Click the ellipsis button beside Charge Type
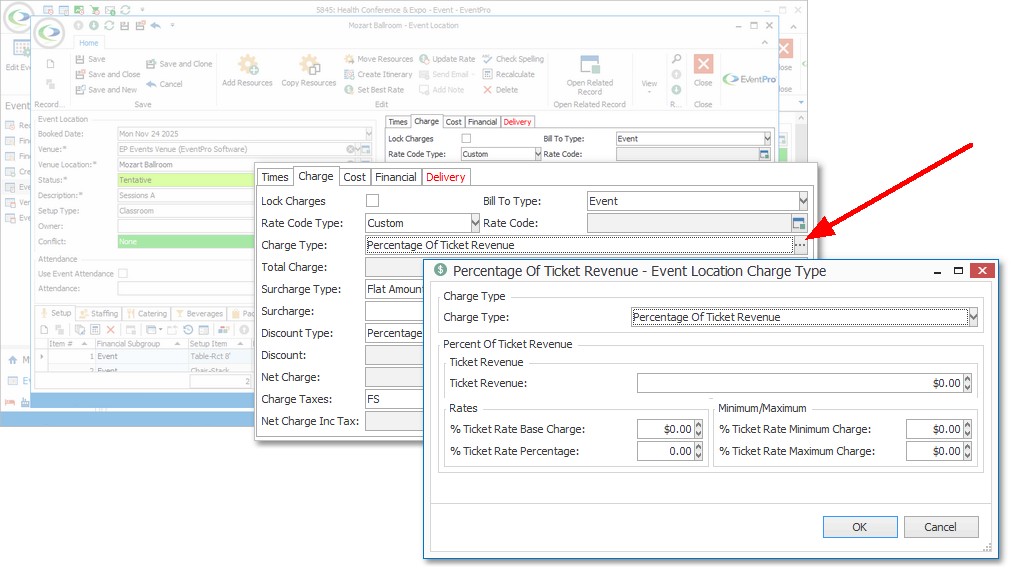1010x570 pixels. coord(800,245)
